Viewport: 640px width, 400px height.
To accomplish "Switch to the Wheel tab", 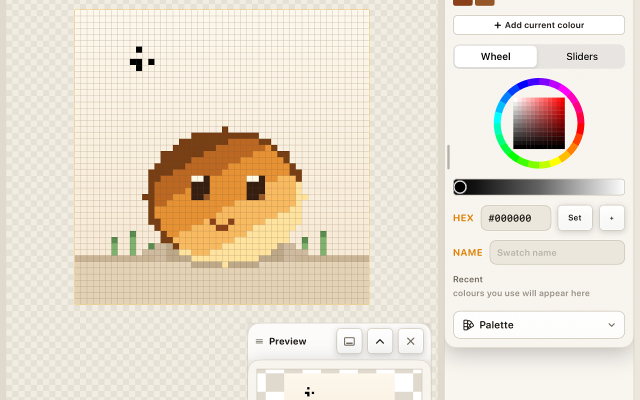I will 496,57.
